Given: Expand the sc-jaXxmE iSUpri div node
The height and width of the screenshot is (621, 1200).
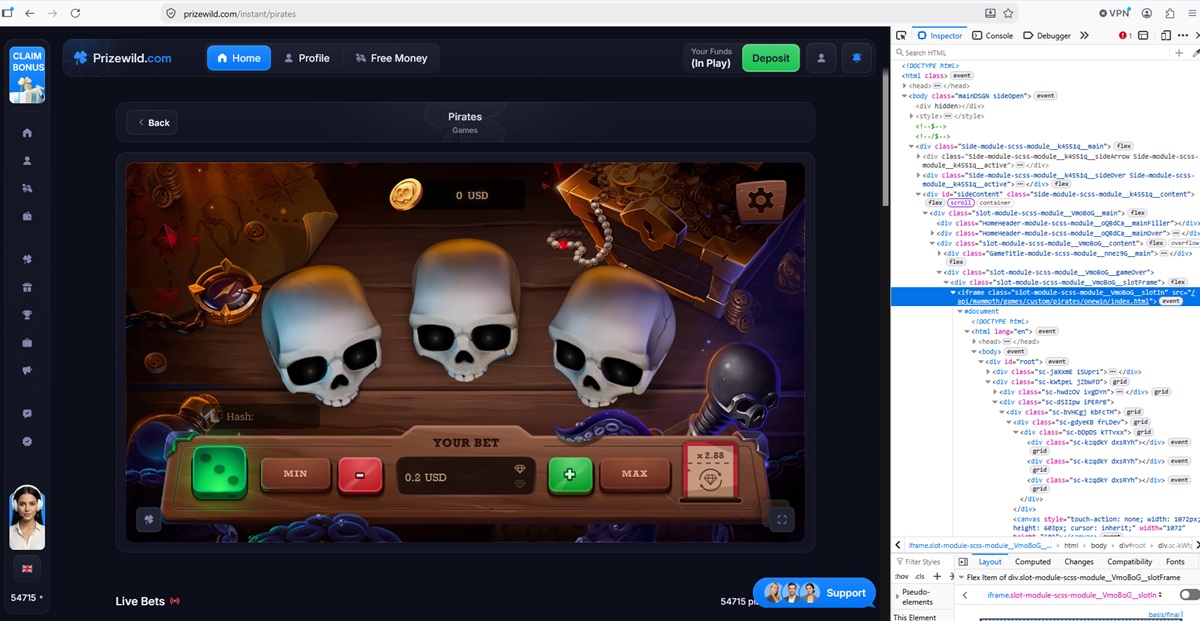Looking at the screenshot, I should (x=988, y=371).
